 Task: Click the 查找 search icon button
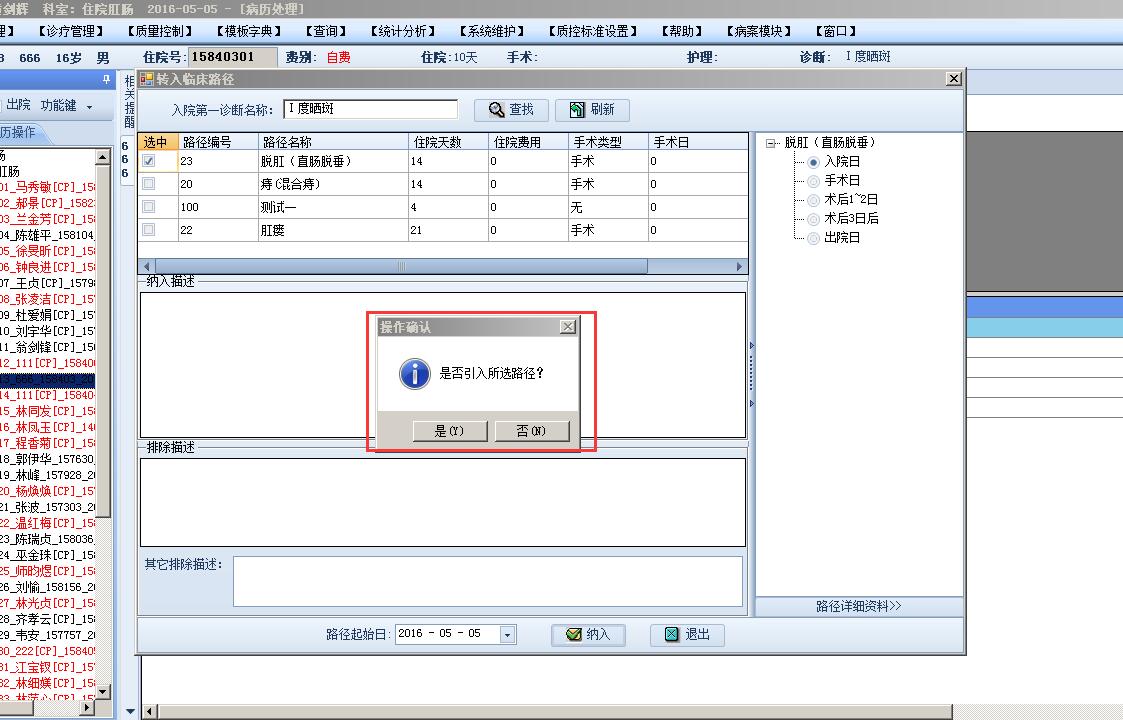pyautogui.click(x=511, y=110)
